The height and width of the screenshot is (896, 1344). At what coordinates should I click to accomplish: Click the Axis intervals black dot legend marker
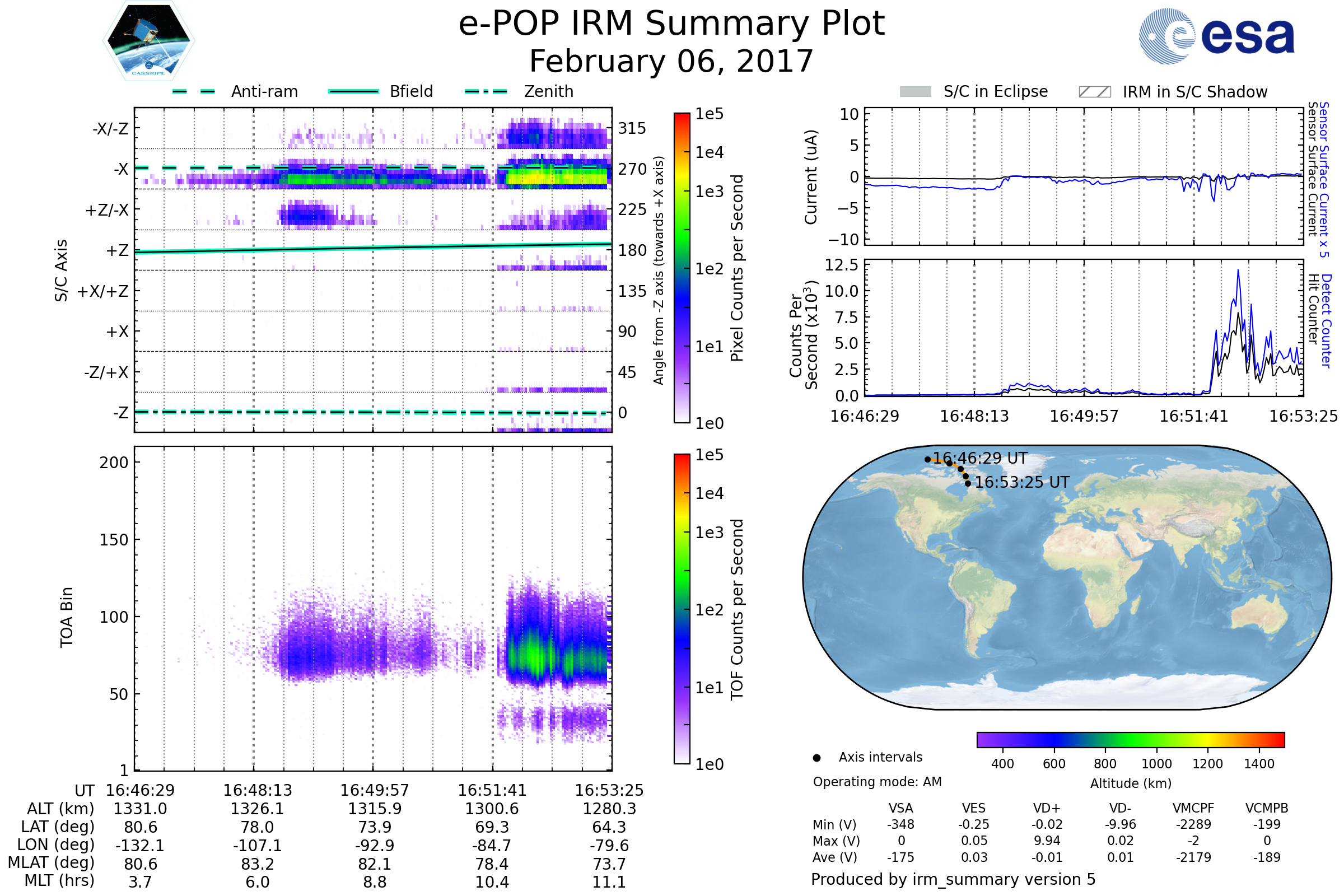click(816, 758)
